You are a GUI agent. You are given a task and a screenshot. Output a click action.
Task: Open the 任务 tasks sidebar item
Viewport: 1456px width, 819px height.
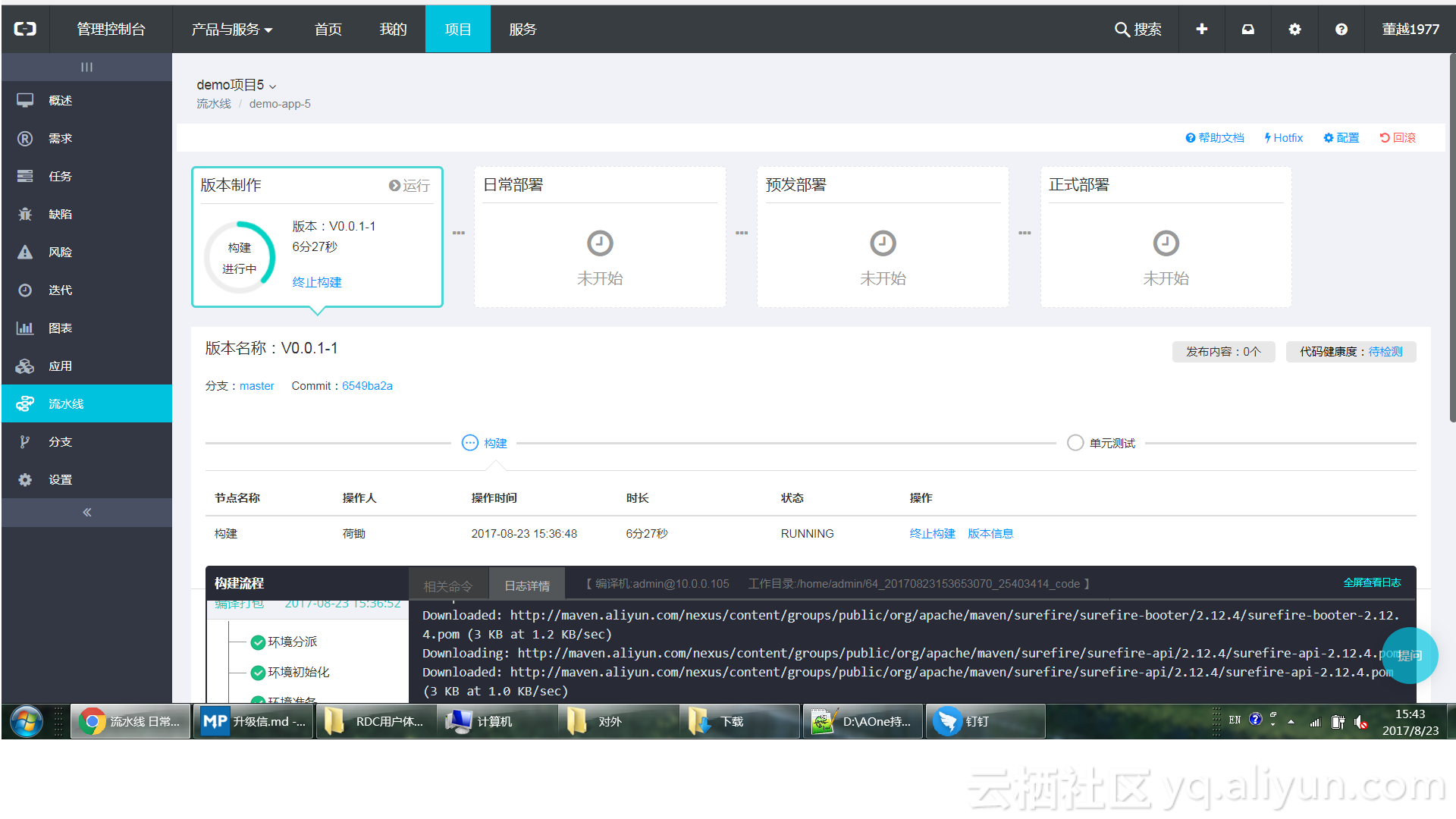(x=86, y=176)
